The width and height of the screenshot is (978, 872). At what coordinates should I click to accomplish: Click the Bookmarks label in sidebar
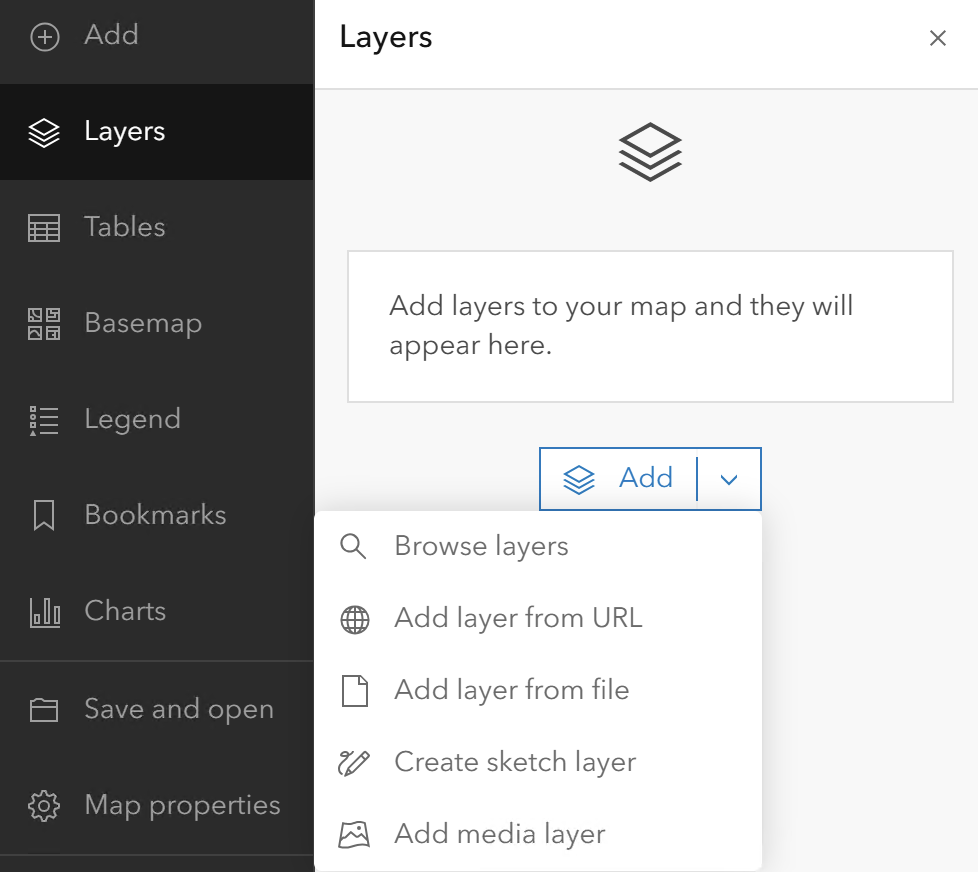click(x=155, y=515)
